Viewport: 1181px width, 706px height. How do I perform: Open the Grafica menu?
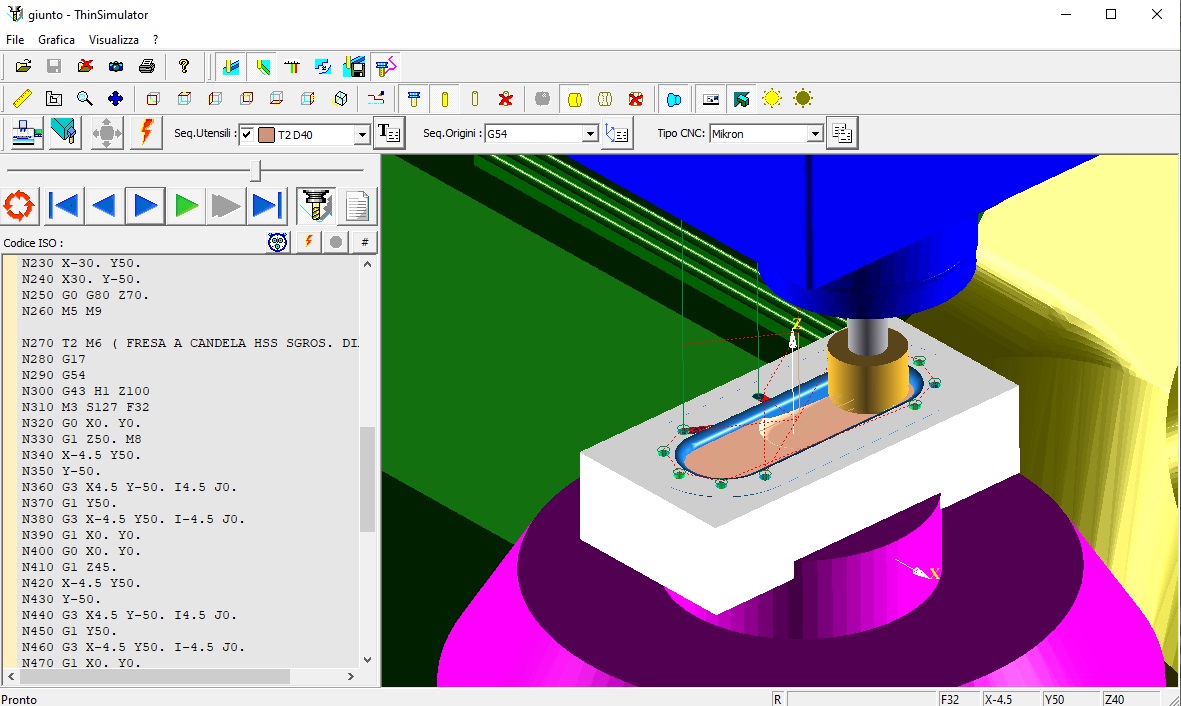pyautogui.click(x=56, y=40)
